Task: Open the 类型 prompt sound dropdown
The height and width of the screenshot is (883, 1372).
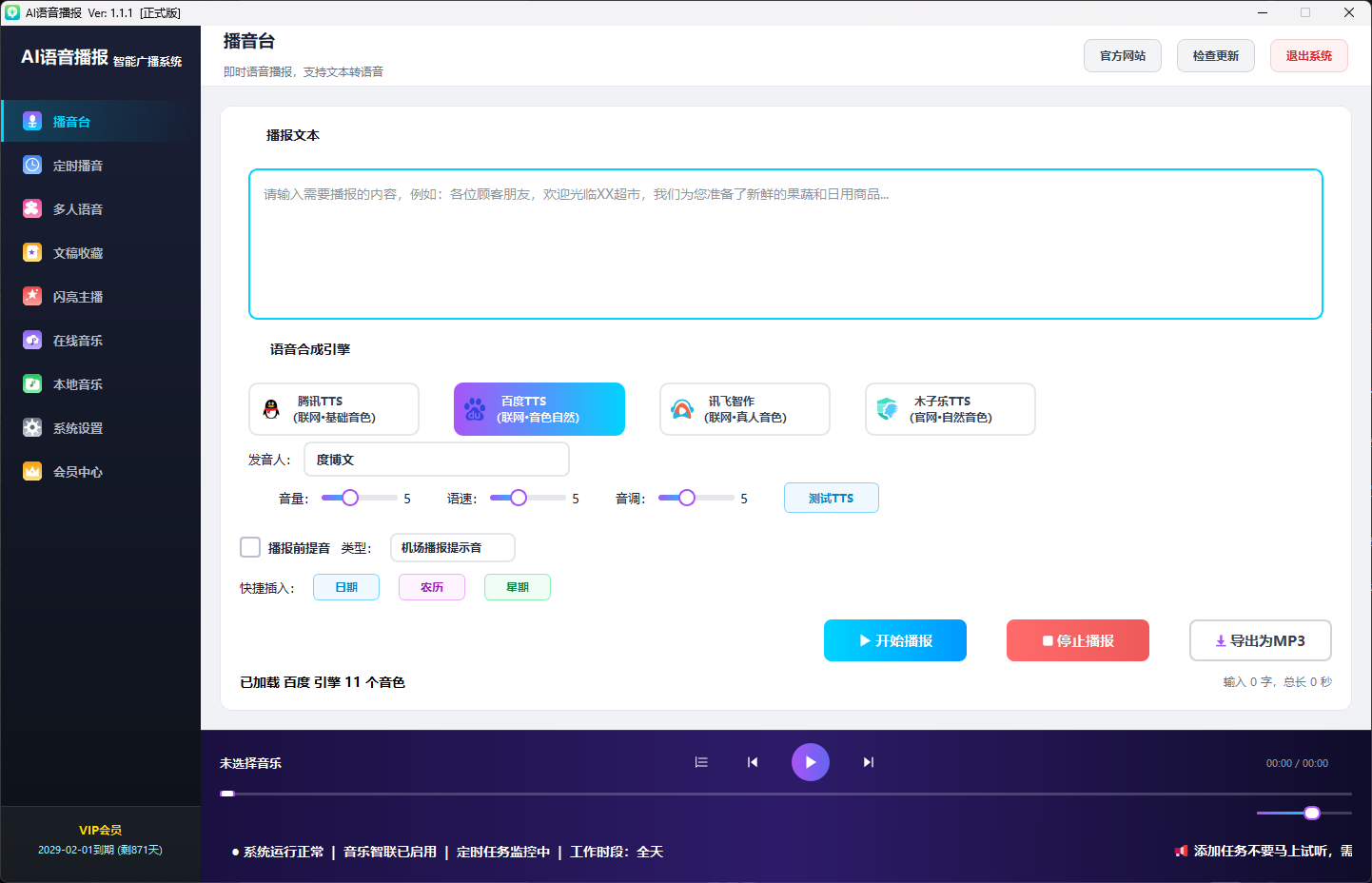Action: (x=453, y=548)
